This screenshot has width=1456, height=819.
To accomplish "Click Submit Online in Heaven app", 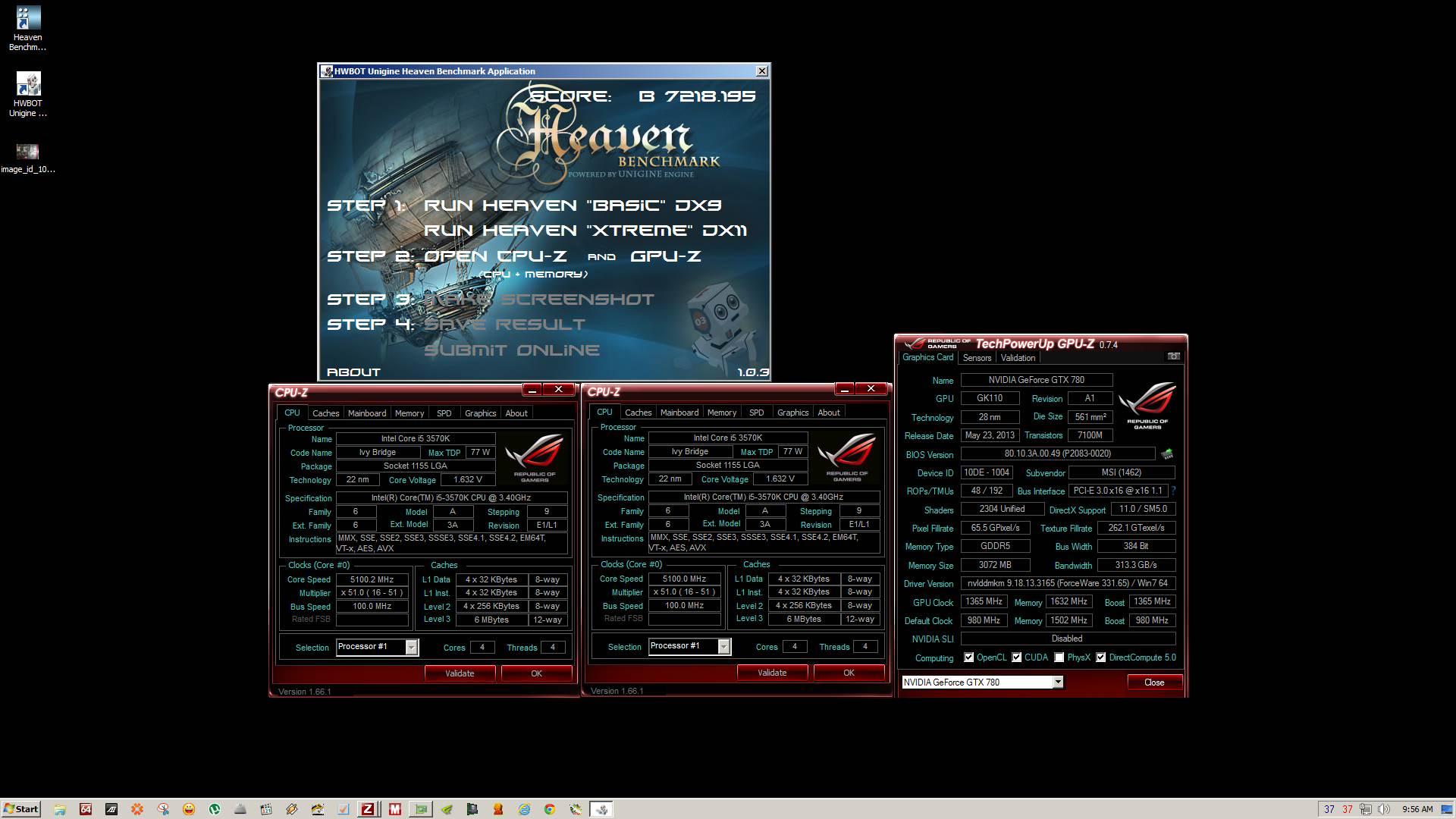I will pos(512,350).
